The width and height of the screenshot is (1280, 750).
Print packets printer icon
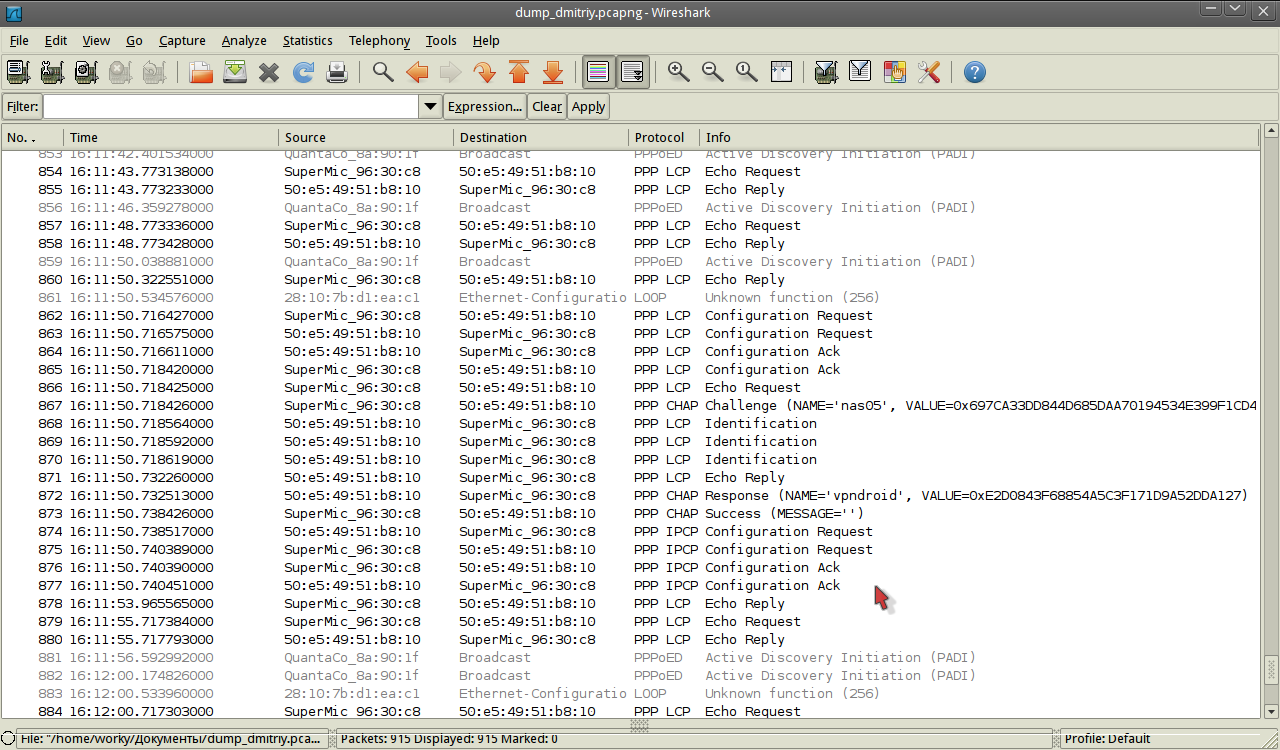[x=337, y=72]
